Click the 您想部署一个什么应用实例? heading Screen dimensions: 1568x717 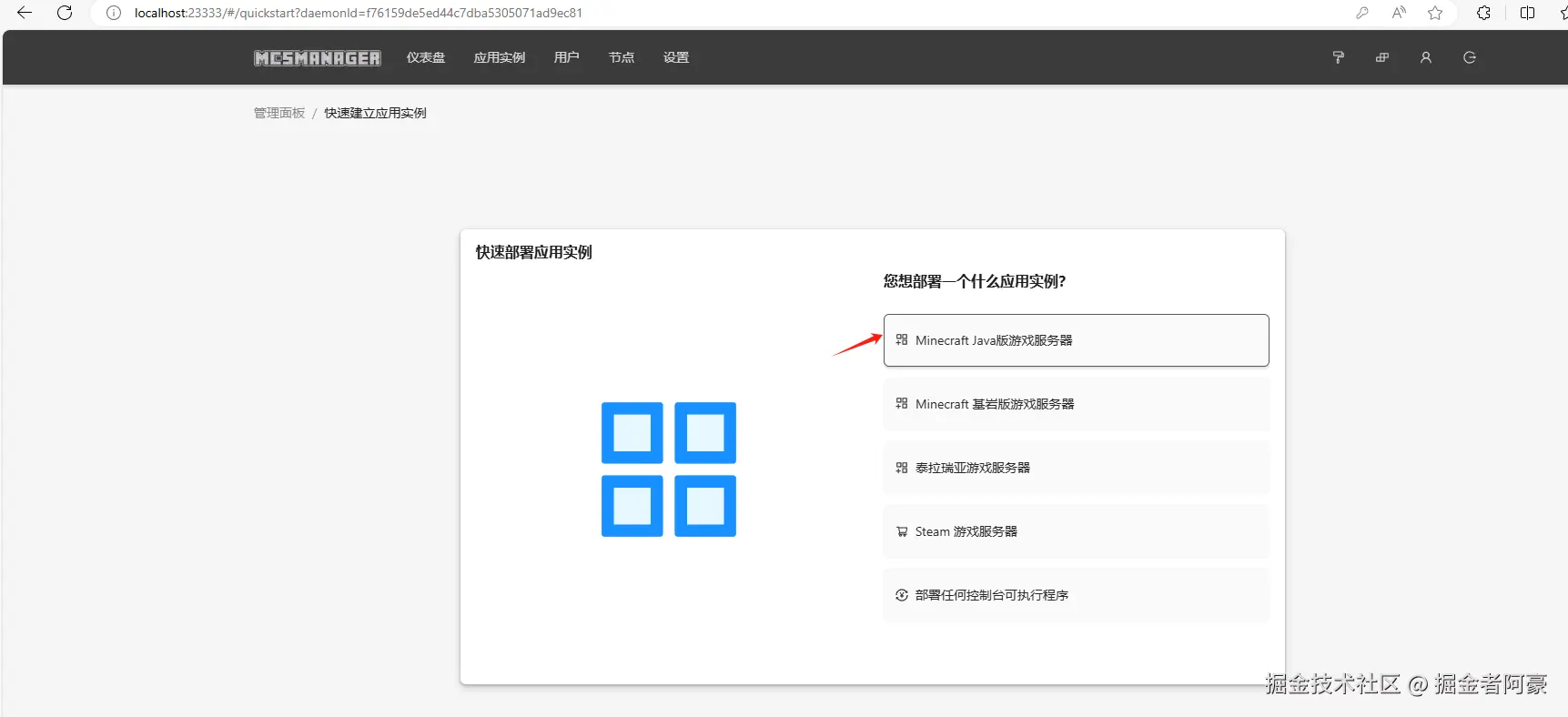click(974, 281)
